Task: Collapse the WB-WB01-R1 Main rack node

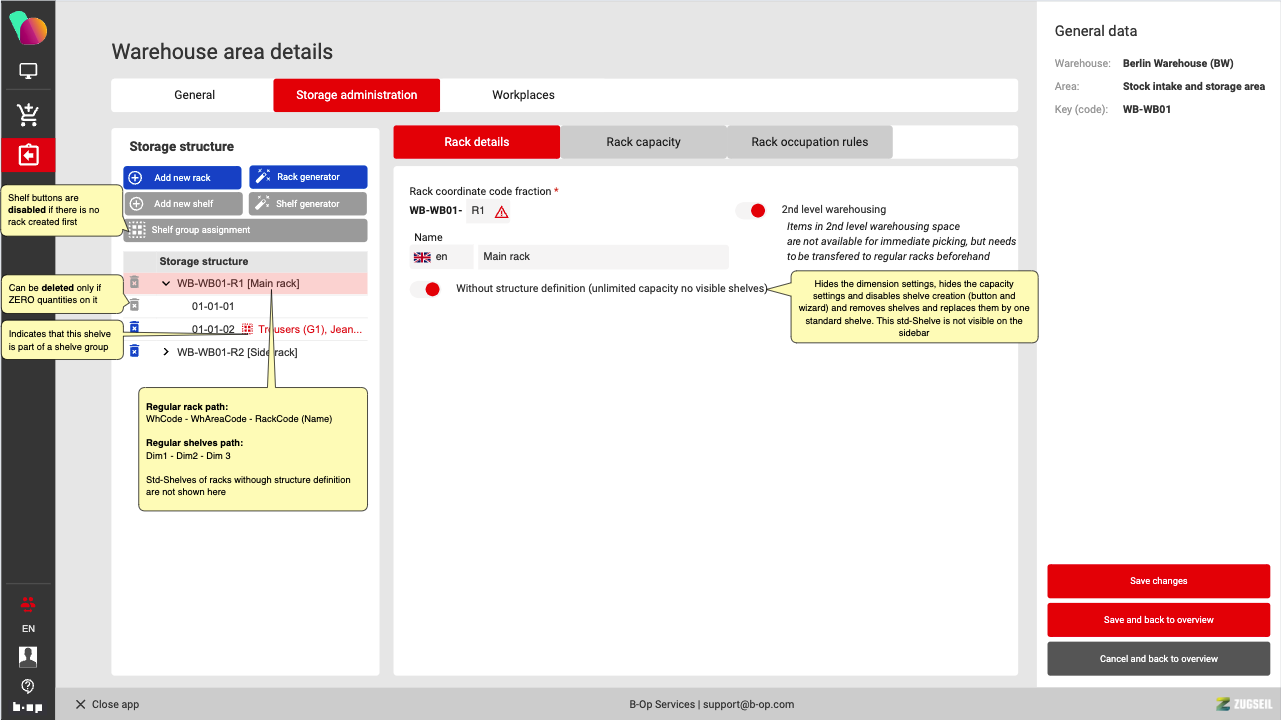Action: pos(166,284)
